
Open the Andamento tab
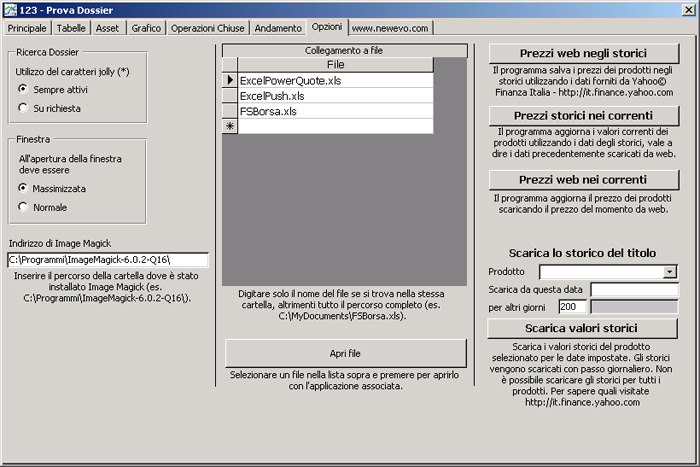coord(278,28)
